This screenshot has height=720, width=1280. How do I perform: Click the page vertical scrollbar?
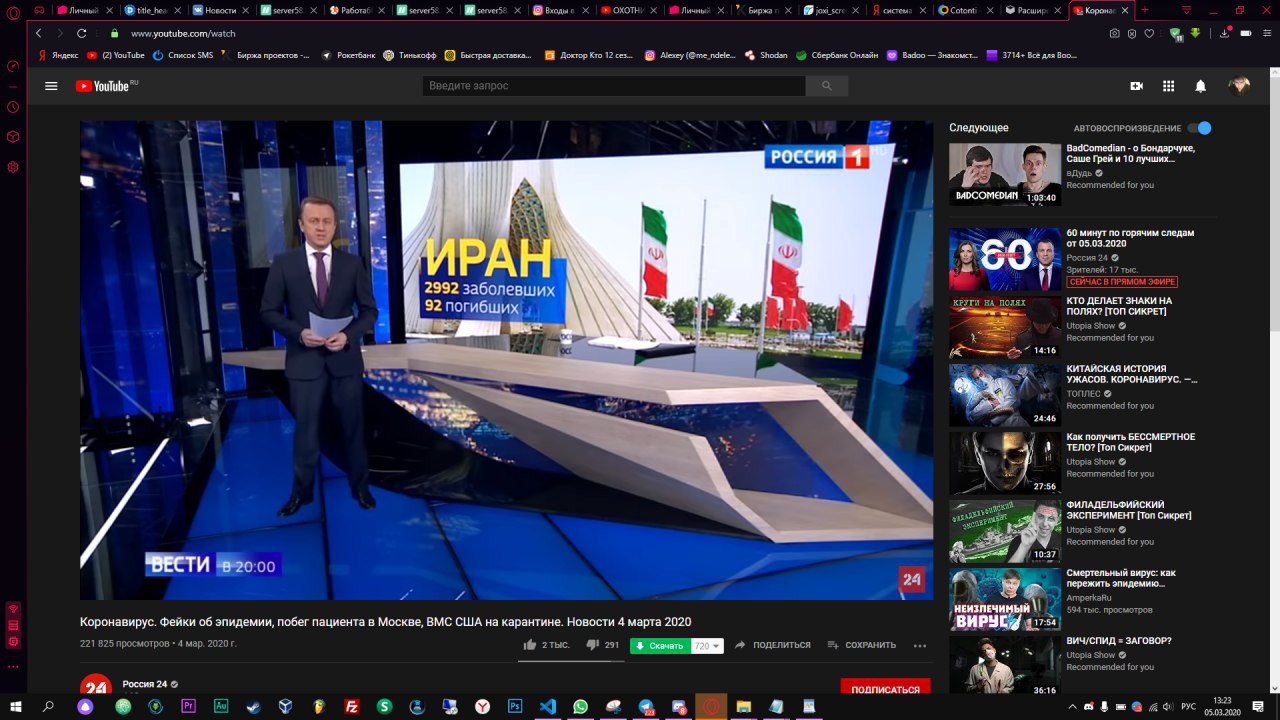tap(1274, 380)
